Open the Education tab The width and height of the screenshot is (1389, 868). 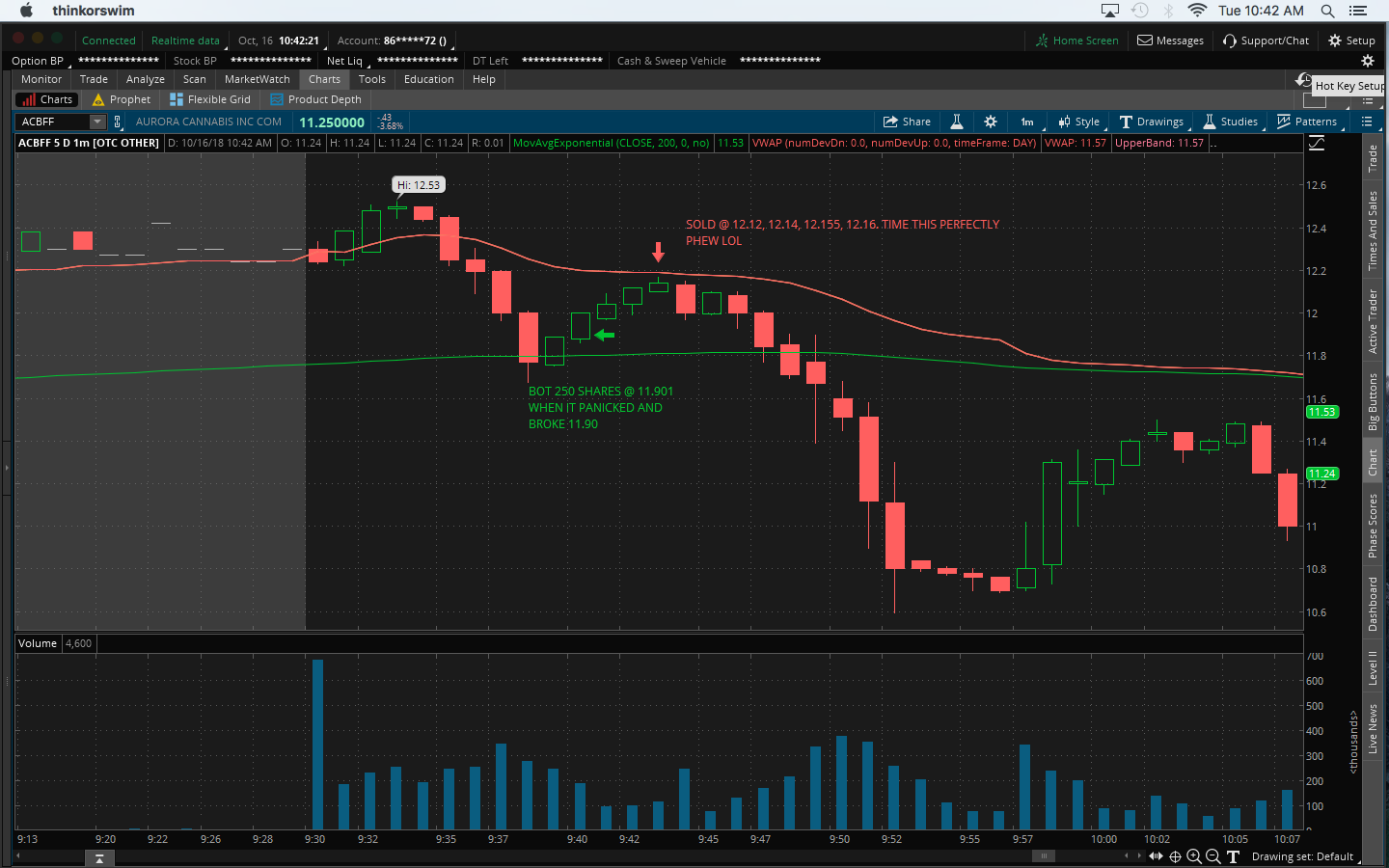429,79
